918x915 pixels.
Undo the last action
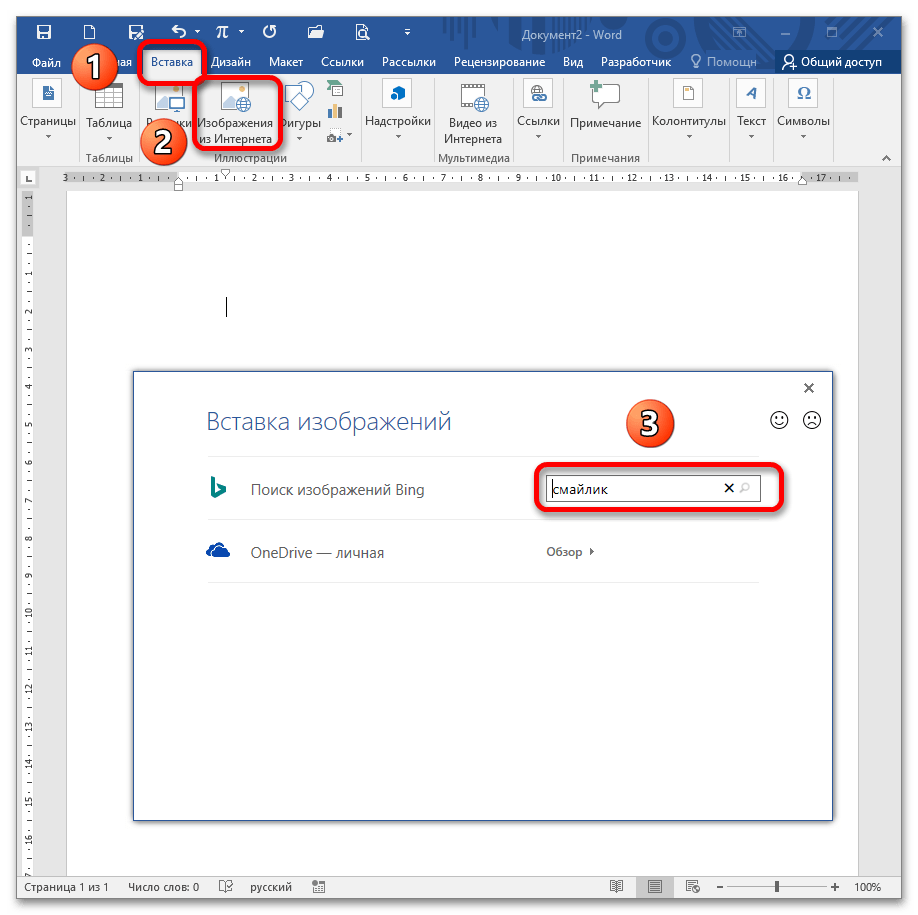179,32
